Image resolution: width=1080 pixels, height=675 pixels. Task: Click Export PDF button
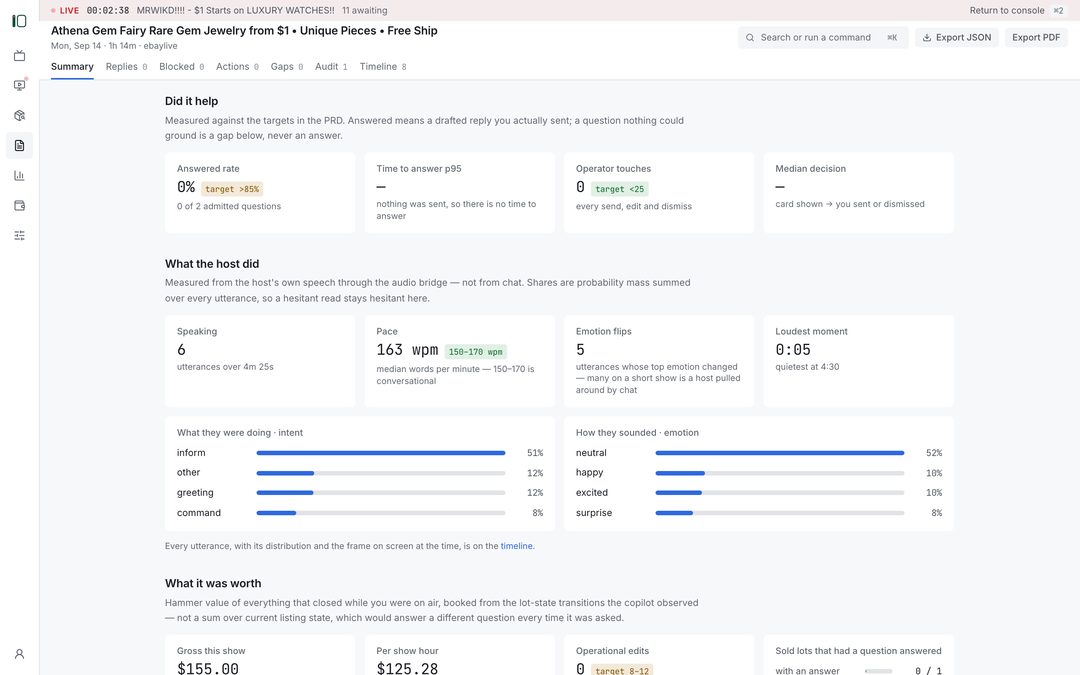[1036, 37]
